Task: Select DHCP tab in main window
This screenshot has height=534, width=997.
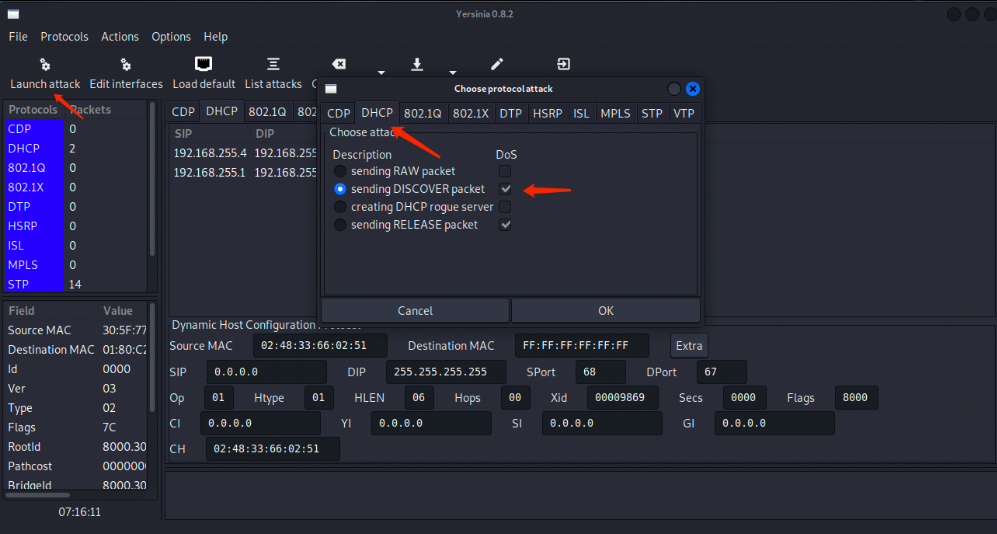Action: point(221,111)
